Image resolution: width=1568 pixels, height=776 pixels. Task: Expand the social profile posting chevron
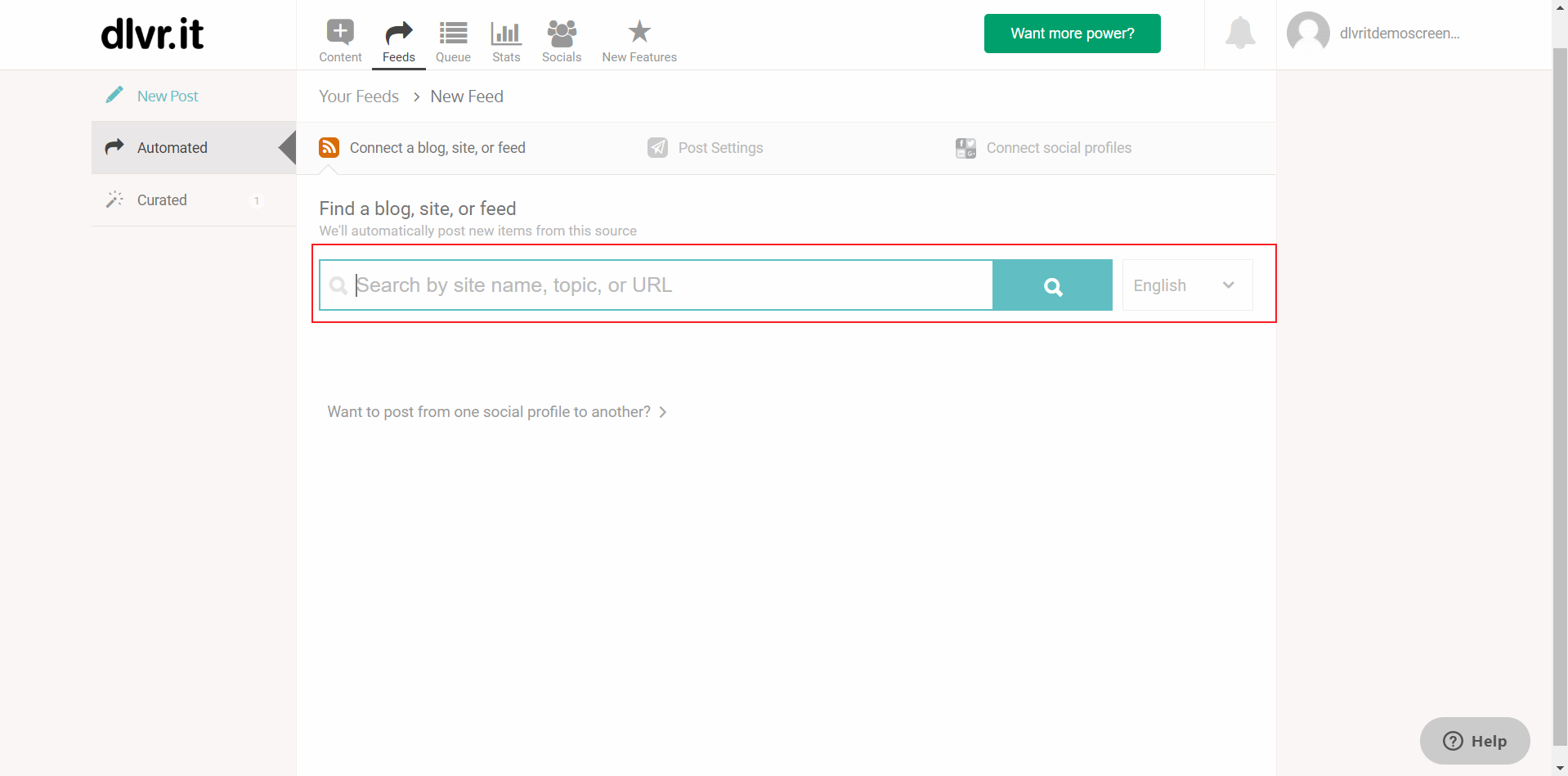click(x=663, y=412)
